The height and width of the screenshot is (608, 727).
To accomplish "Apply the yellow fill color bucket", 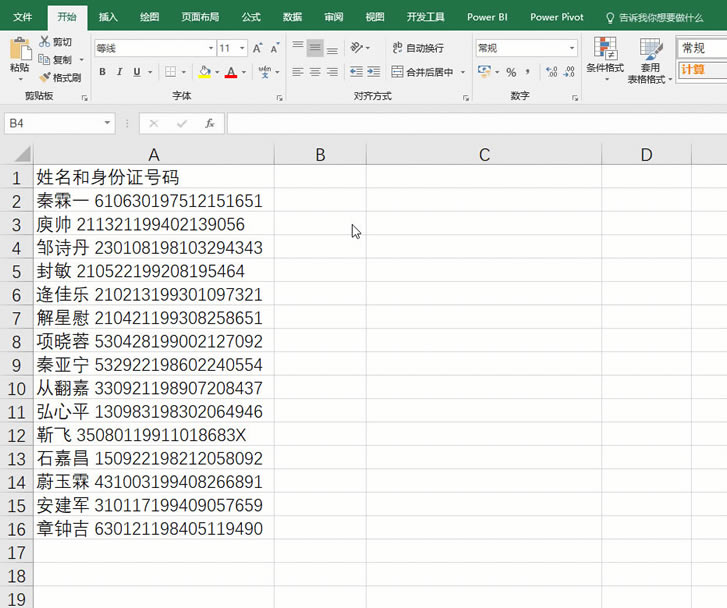I will tap(204, 72).
